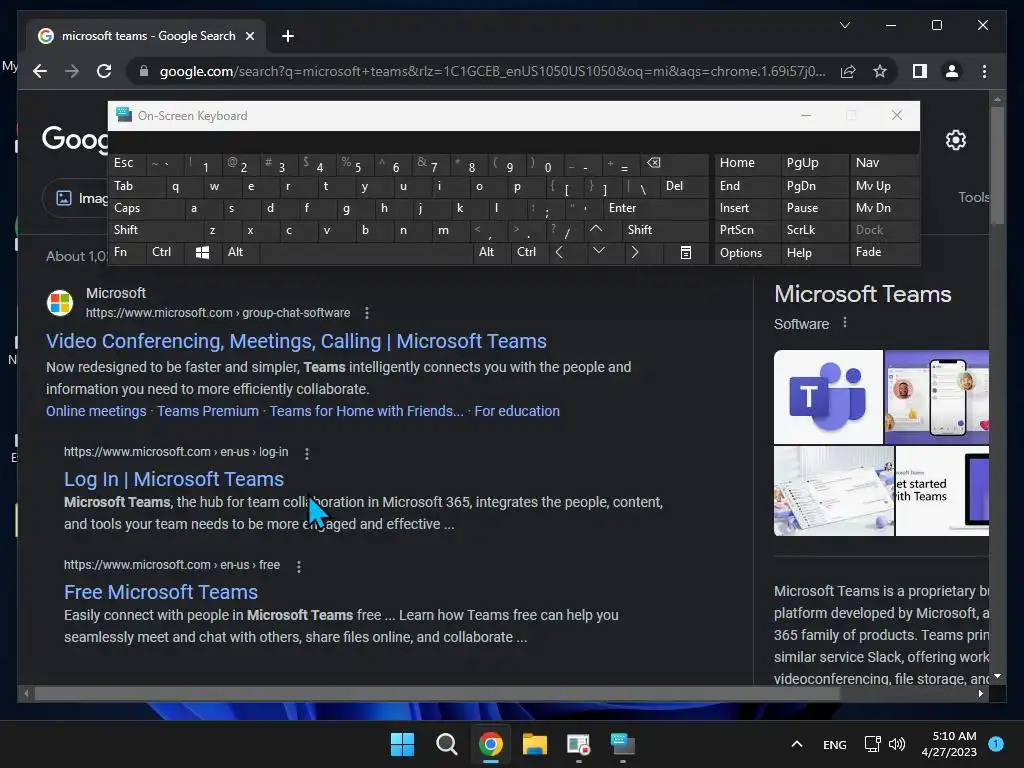Toggle the left Shift key
The height and width of the screenshot is (768, 1024).
[x=155, y=230]
